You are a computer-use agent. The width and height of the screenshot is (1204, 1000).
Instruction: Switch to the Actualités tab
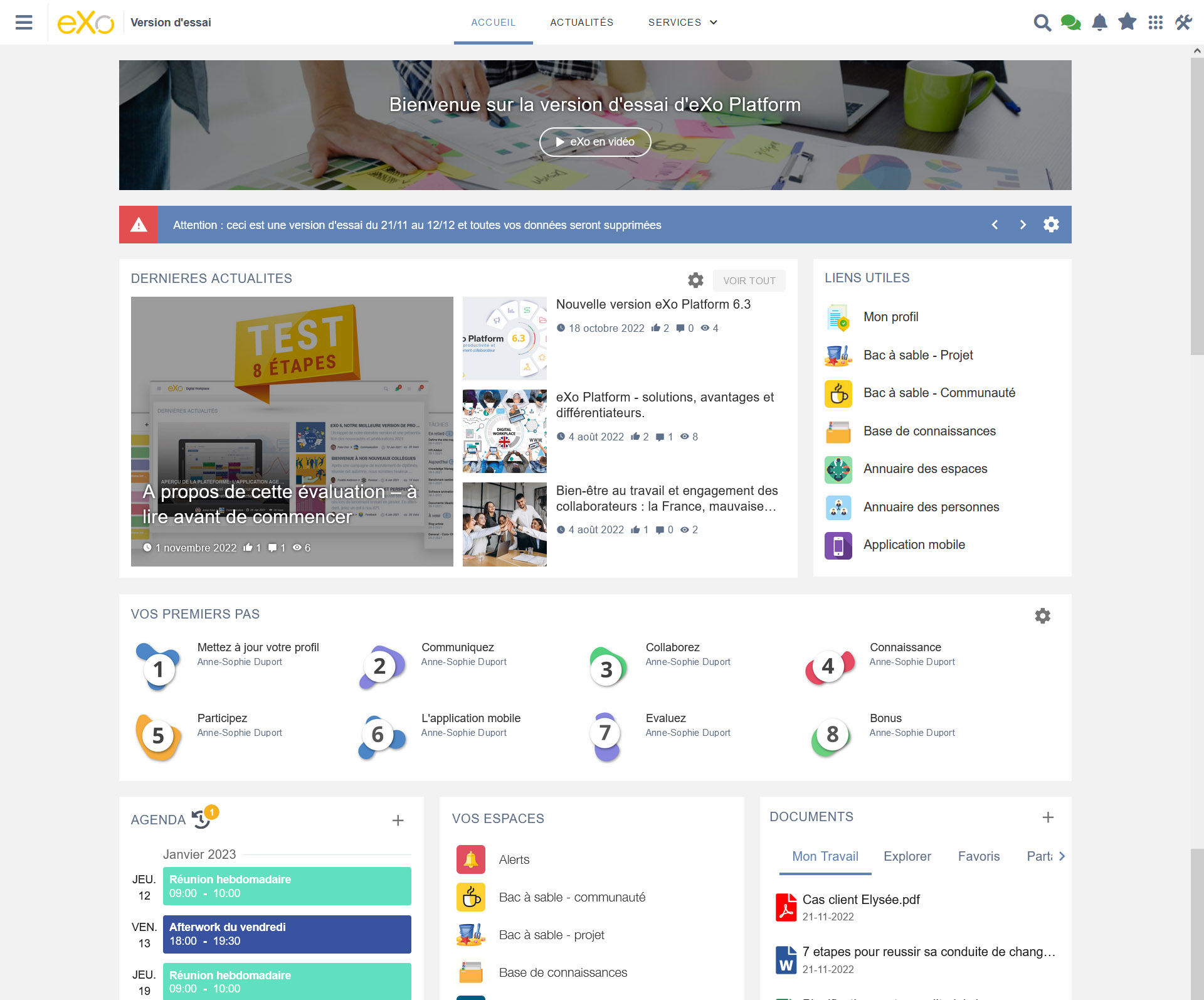coord(582,23)
